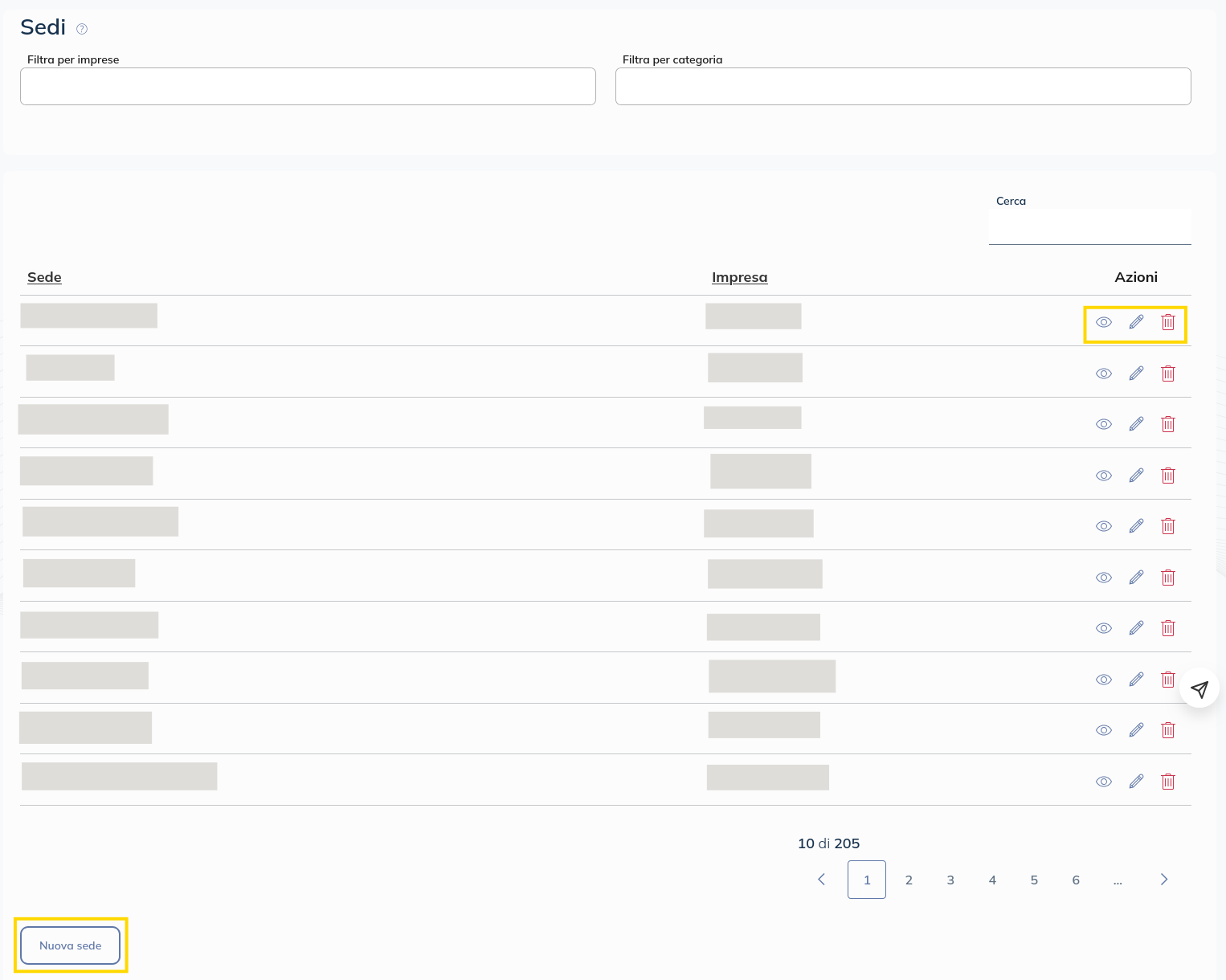Open the Filtra per imprese dropdown
1226x980 pixels.
pos(308,86)
